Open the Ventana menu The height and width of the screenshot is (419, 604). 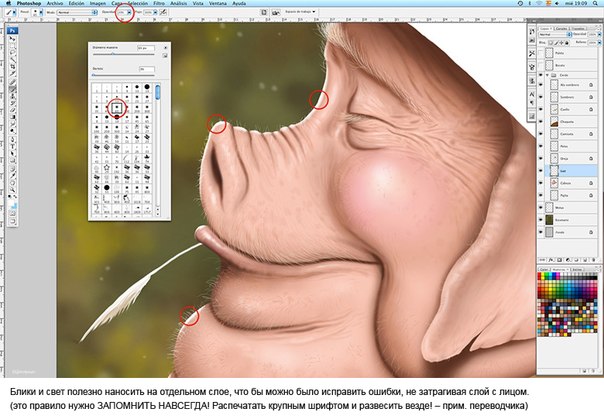(218, 3)
